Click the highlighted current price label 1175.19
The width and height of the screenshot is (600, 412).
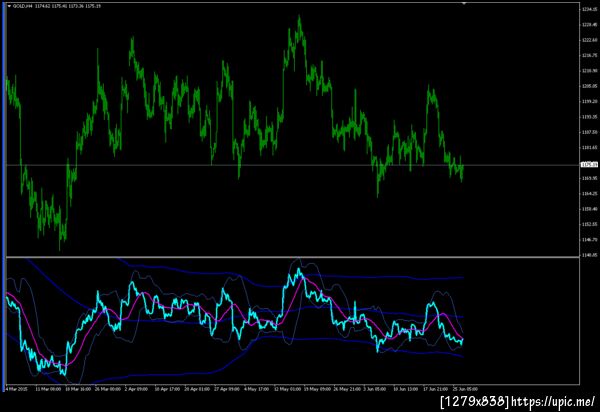[x=589, y=165]
